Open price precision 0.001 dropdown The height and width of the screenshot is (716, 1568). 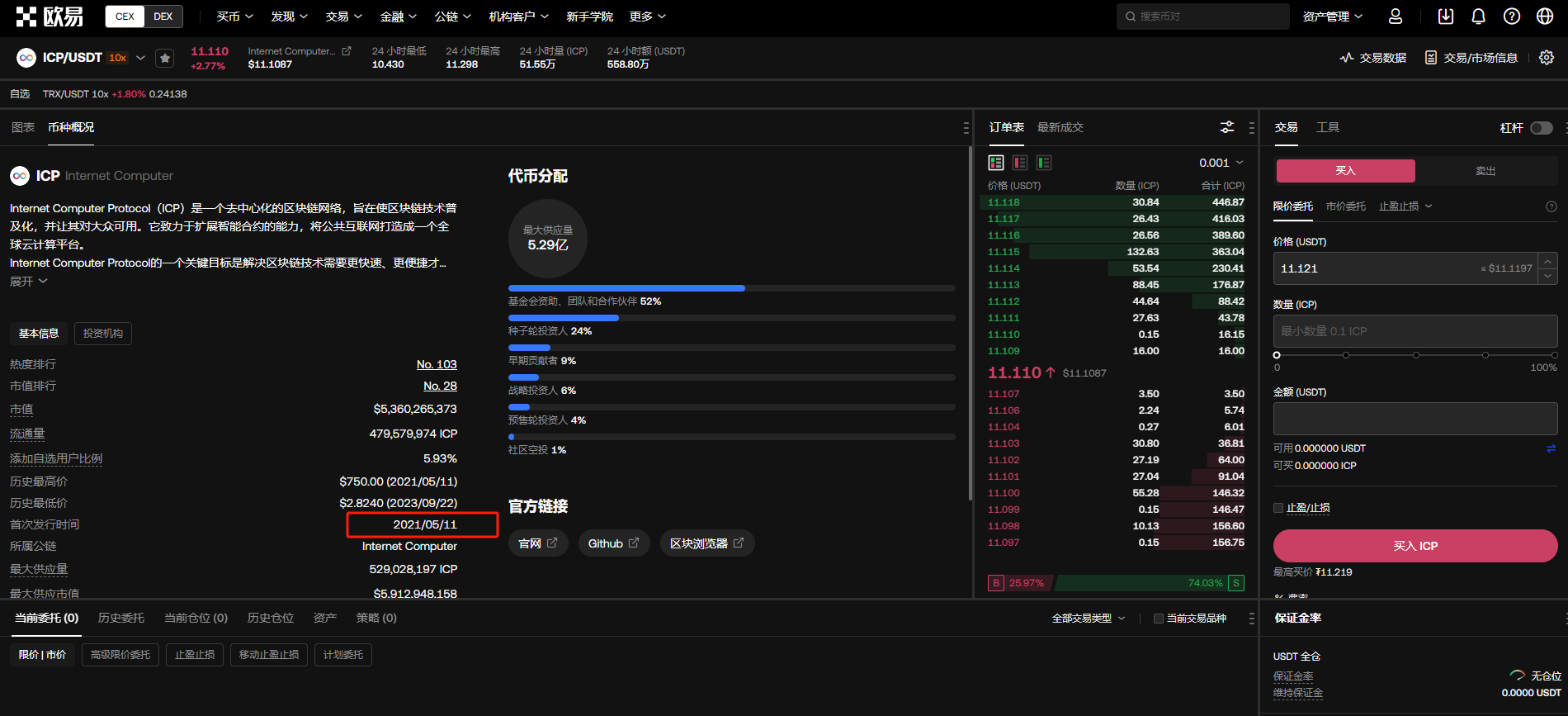coord(1221,163)
